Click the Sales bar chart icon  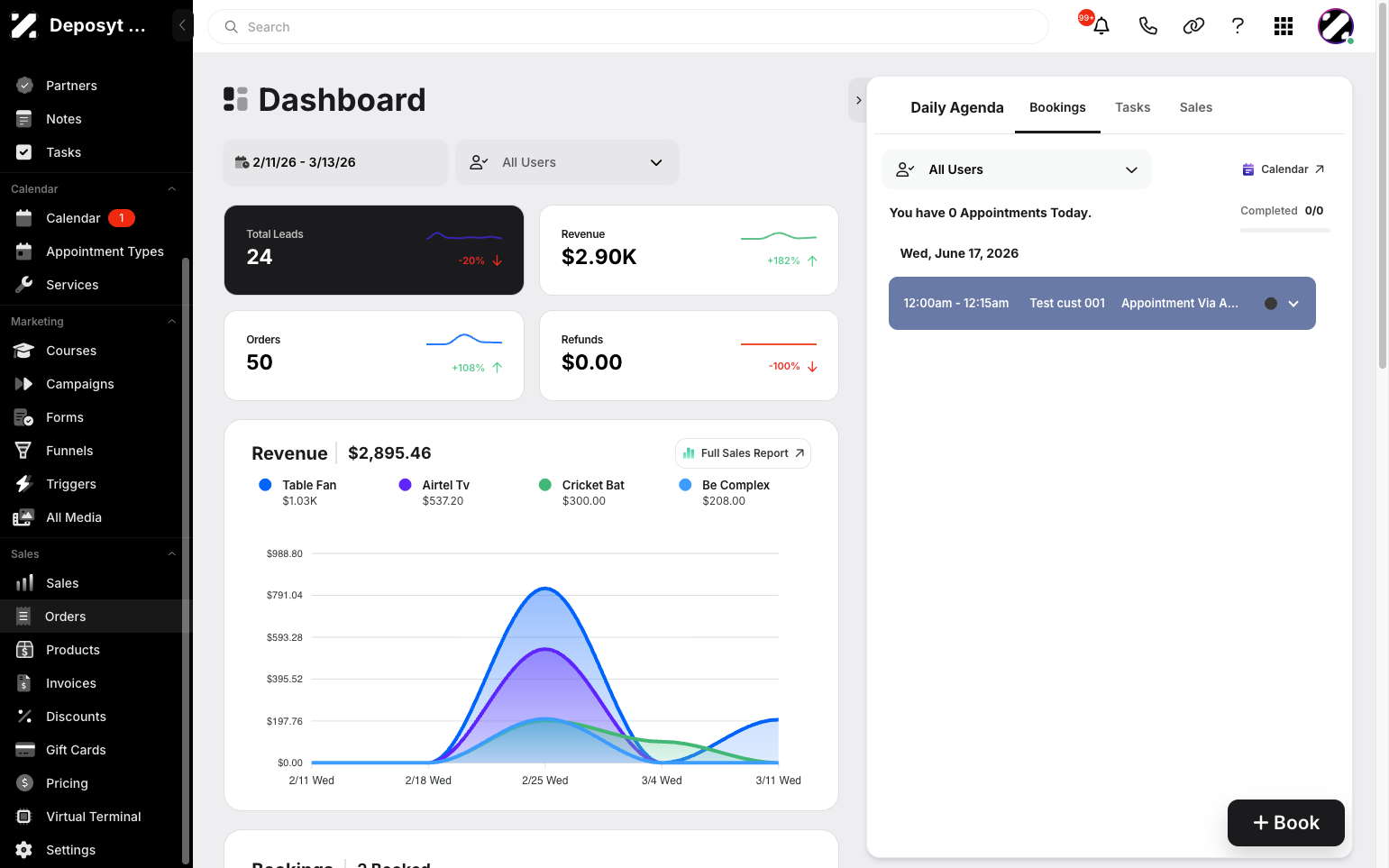point(24,583)
